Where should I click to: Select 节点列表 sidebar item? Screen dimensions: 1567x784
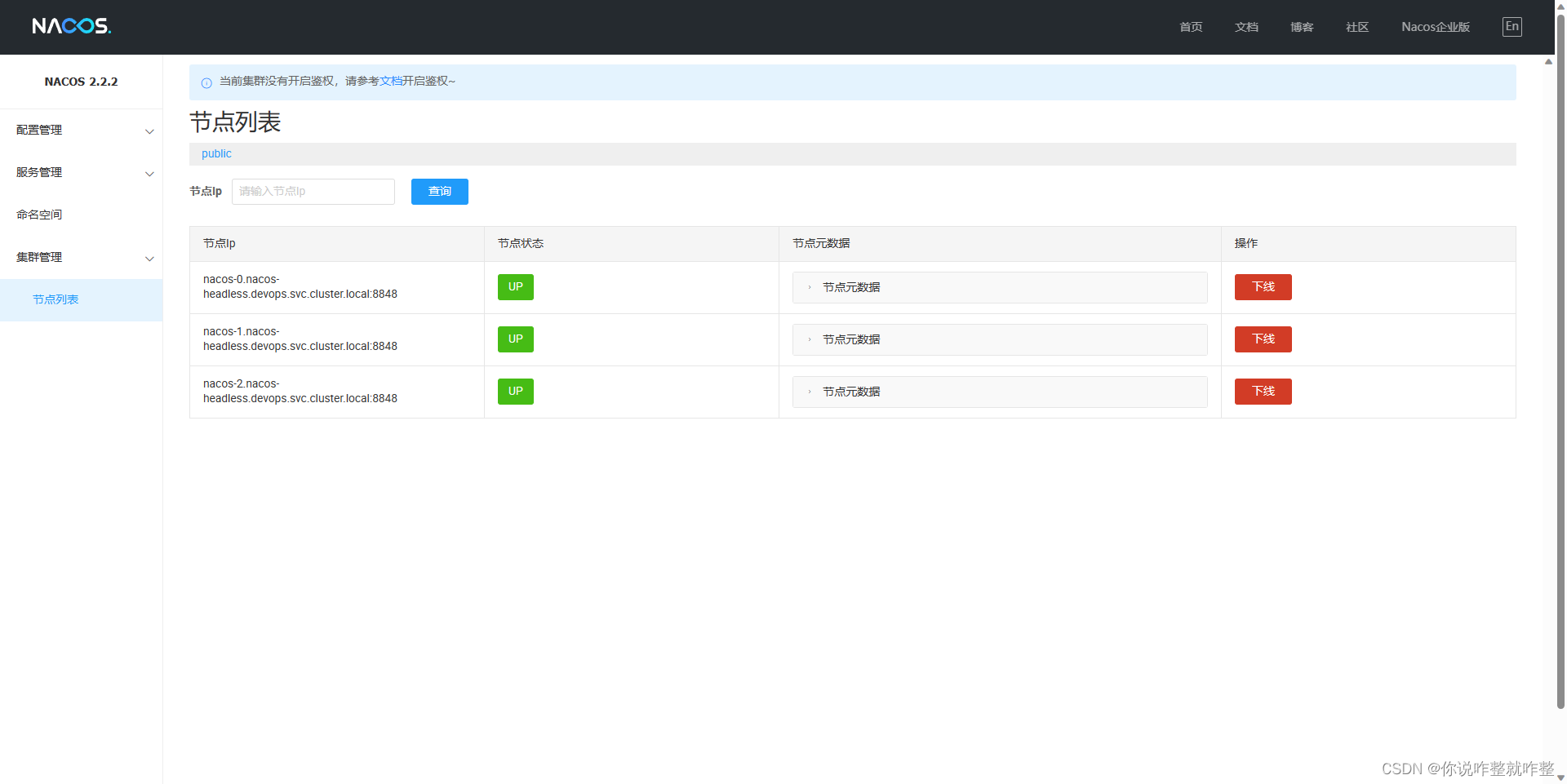(x=81, y=300)
